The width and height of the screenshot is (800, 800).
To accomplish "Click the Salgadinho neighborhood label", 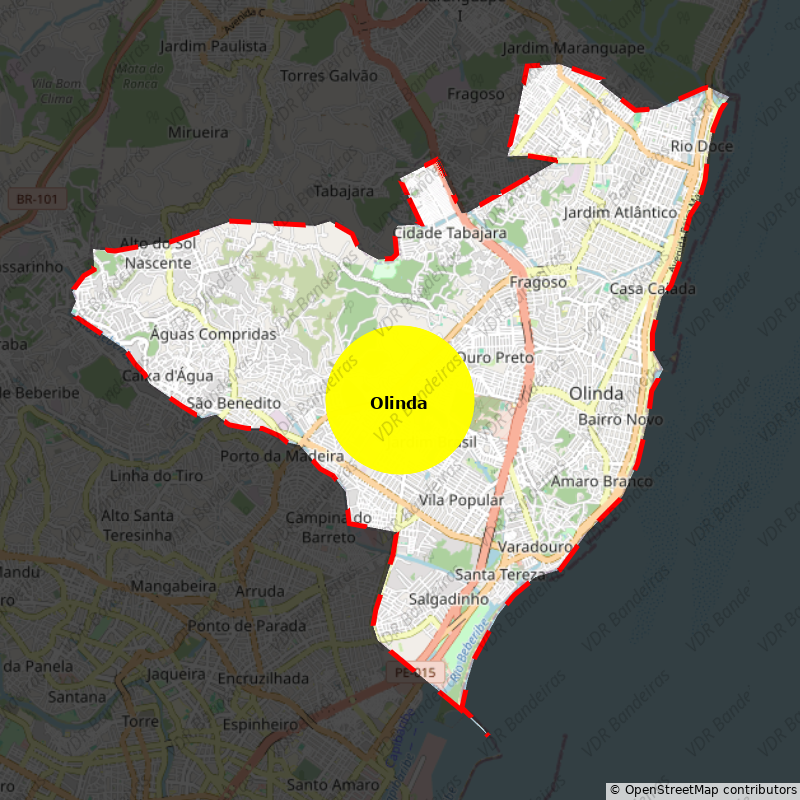I will (x=448, y=599).
